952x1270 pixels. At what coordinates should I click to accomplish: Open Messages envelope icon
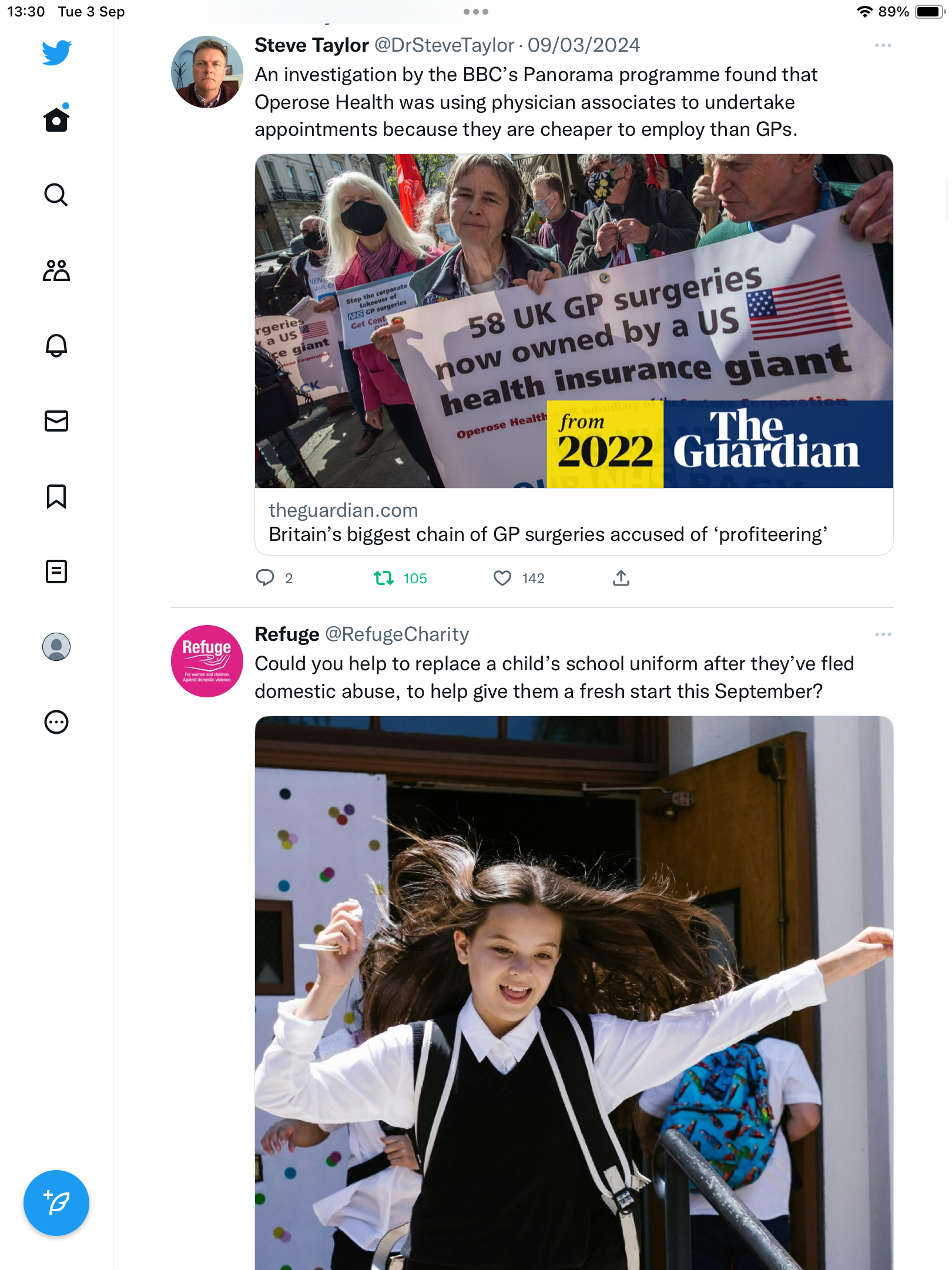pyautogui.click(x=56, y=421)
